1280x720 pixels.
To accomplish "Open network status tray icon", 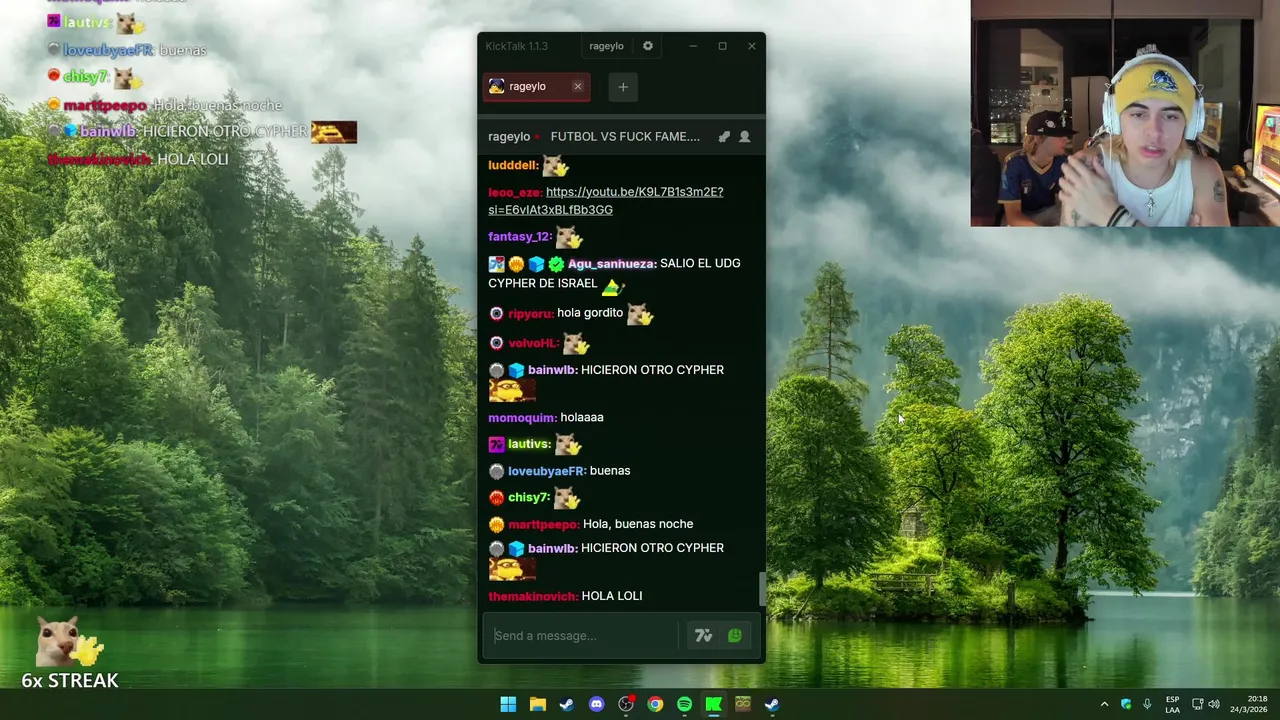I will point(1197,704).
